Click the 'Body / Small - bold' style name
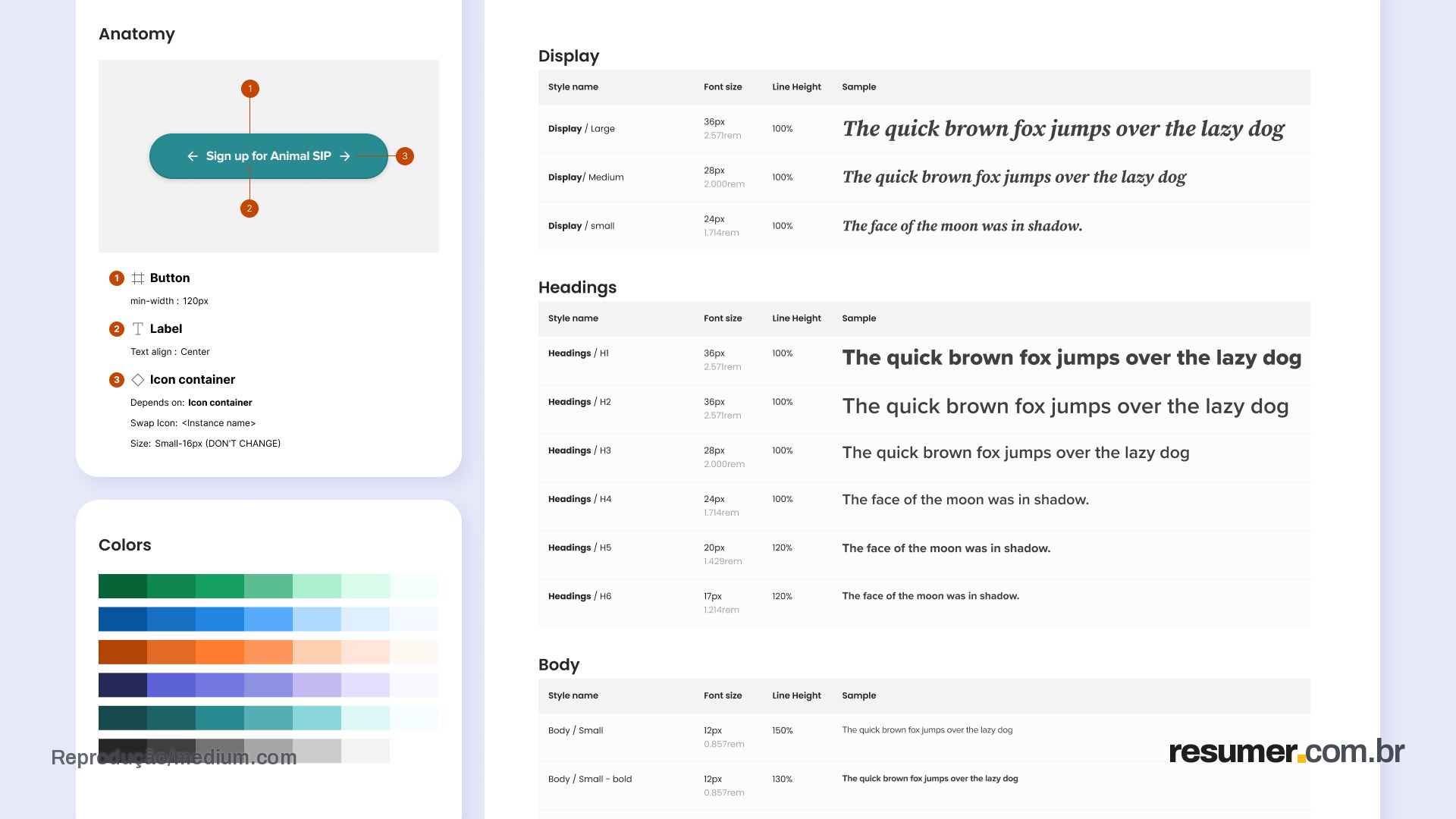The height and width of the screenshot is (819, 1456). pos(590,779)
